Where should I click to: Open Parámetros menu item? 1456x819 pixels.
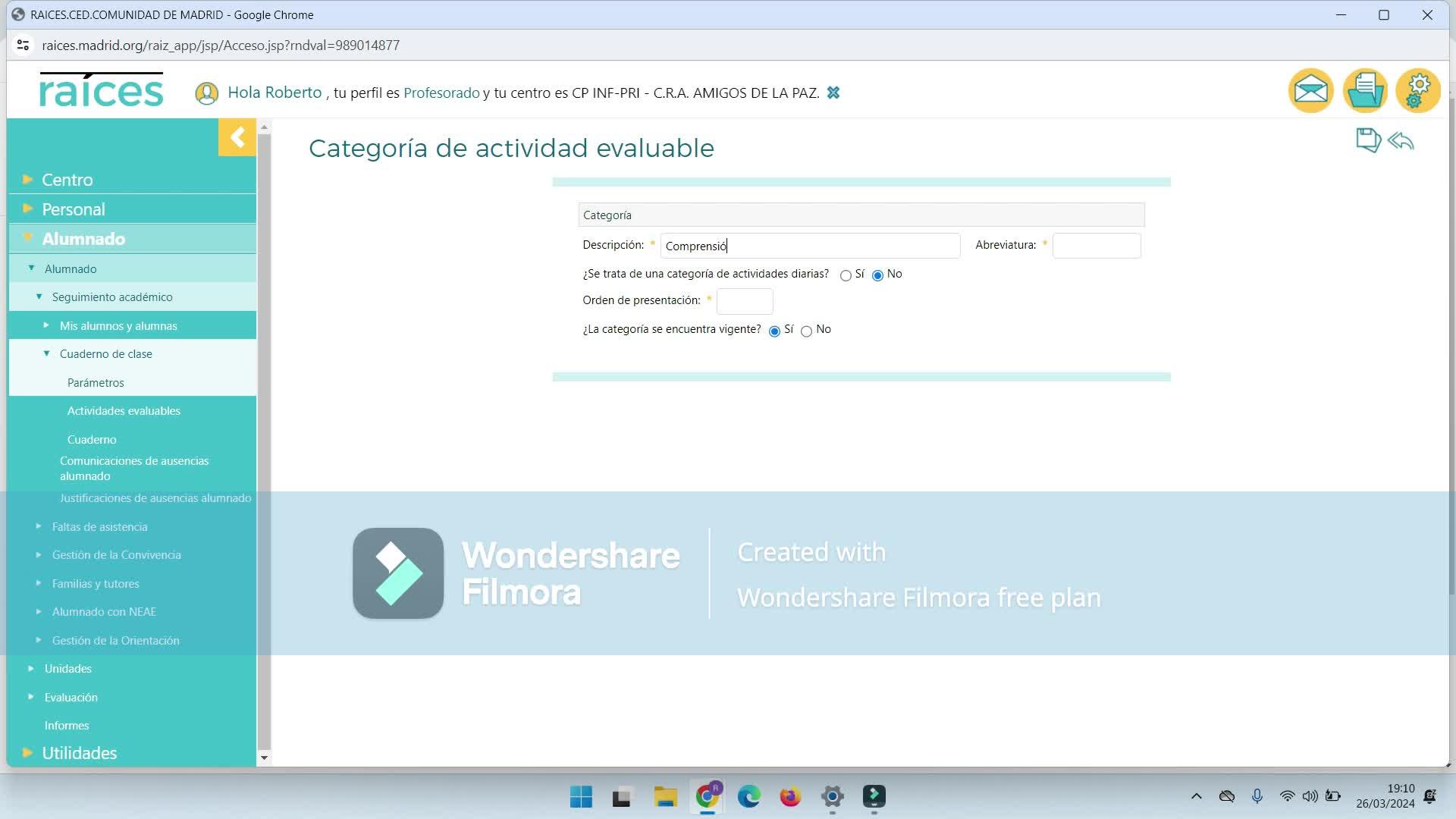[96, 383]
